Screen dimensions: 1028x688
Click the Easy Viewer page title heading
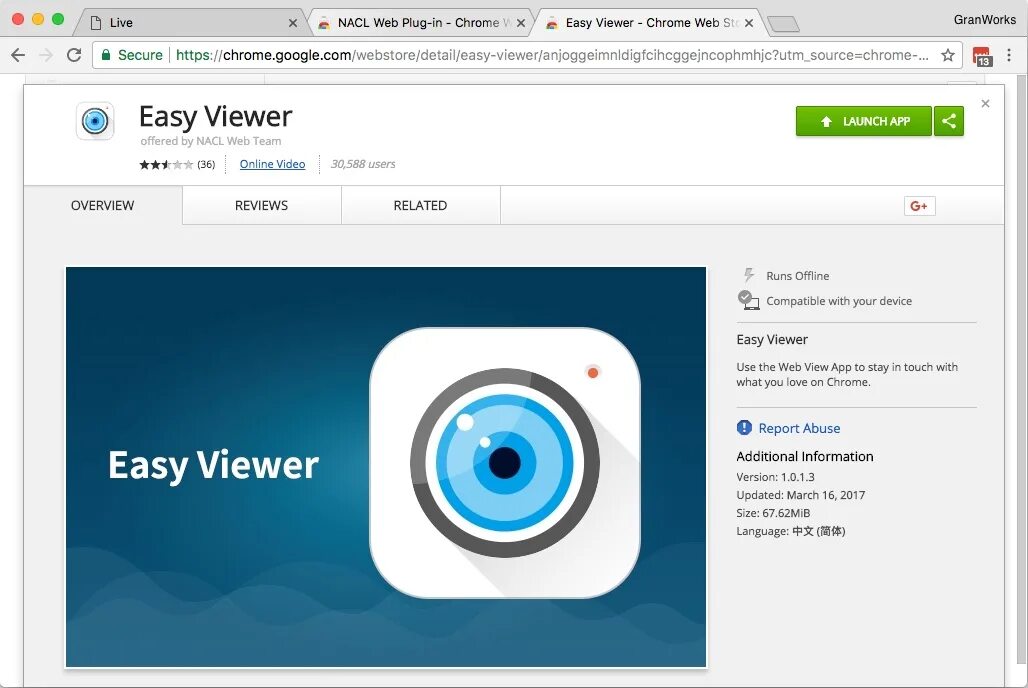click(x=216, y=117)
